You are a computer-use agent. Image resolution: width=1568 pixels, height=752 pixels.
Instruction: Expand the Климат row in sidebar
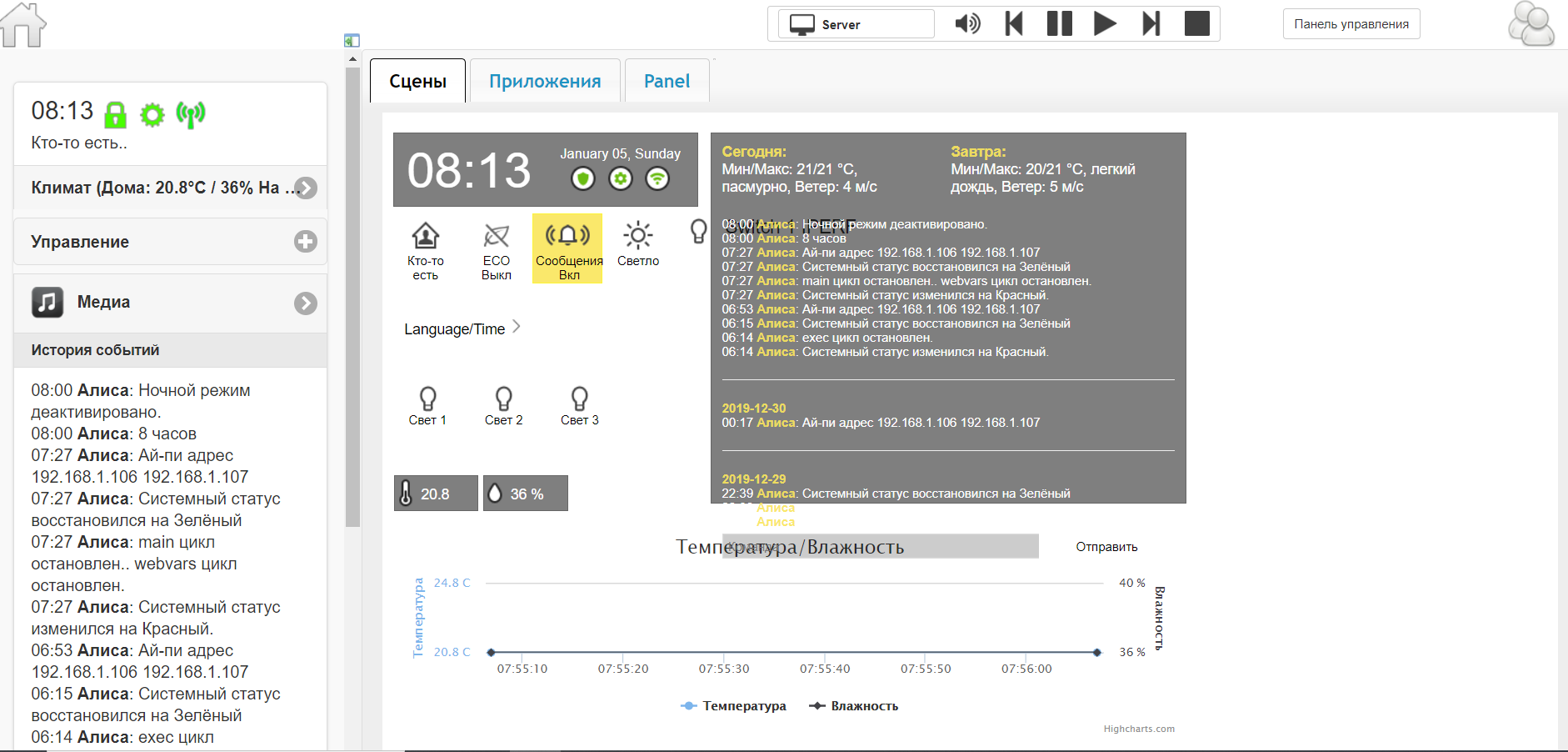tap(307, 188)
